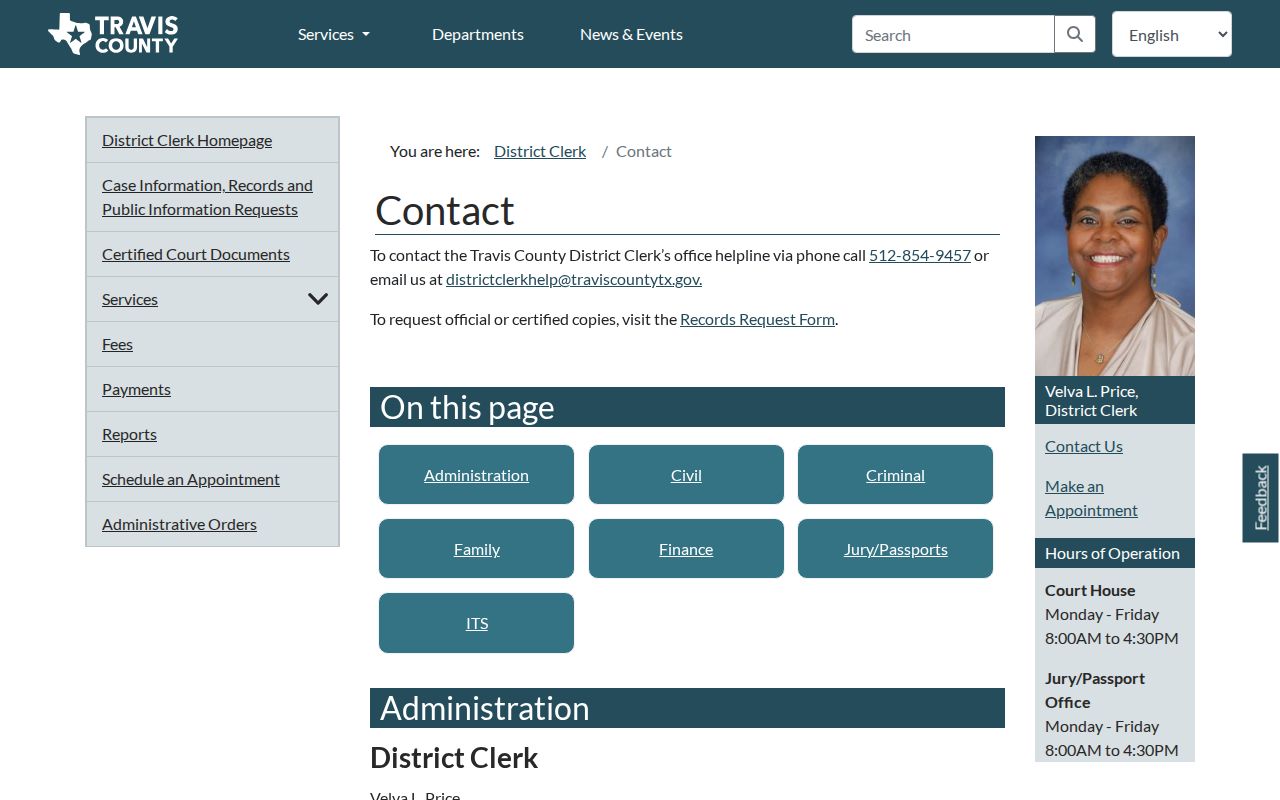This screenshot has width=1280, height=800.
Task: Click the search magnifier icon button
Action: [1075, 34]
